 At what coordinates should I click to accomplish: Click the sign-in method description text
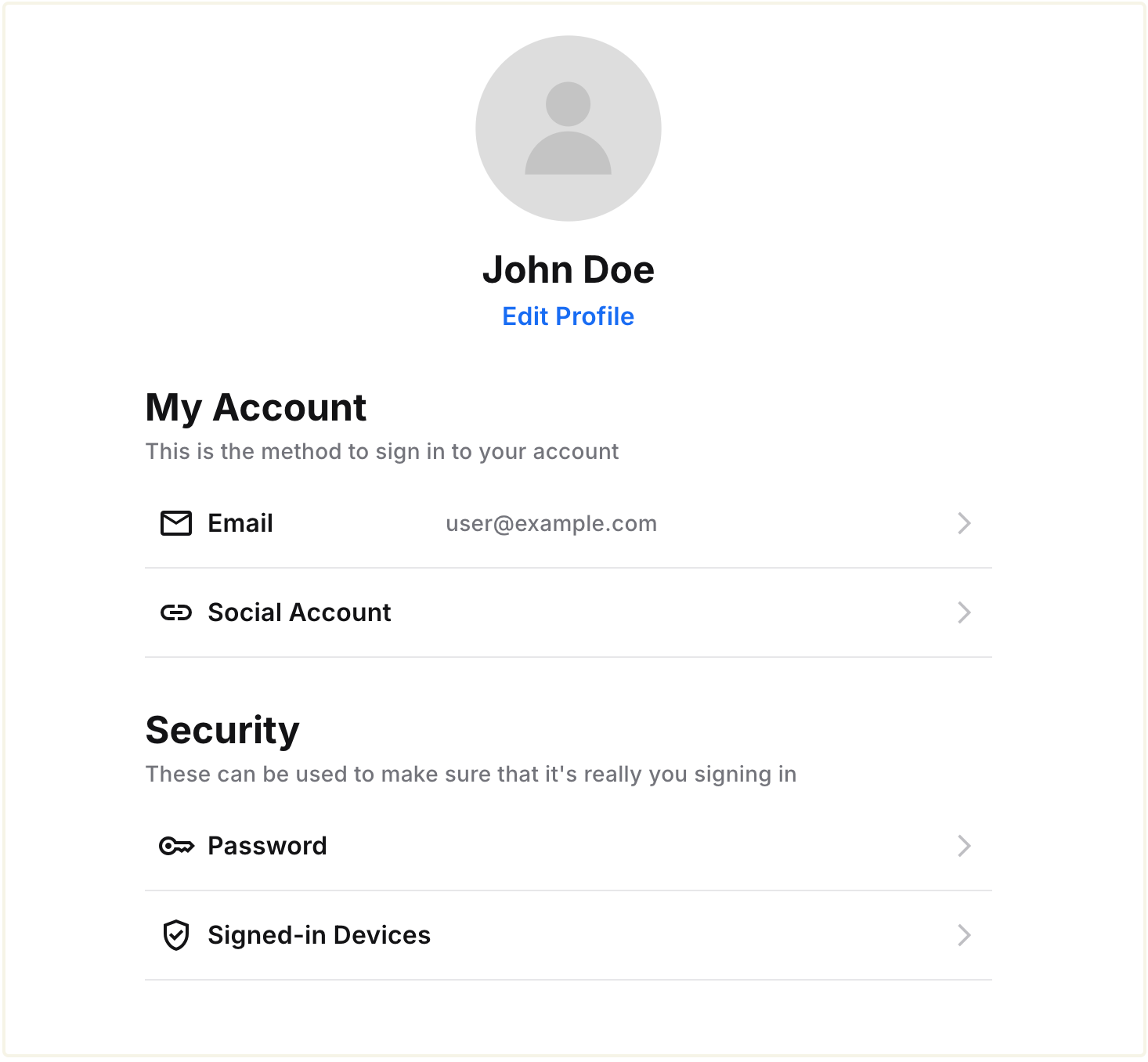[382, 452]
